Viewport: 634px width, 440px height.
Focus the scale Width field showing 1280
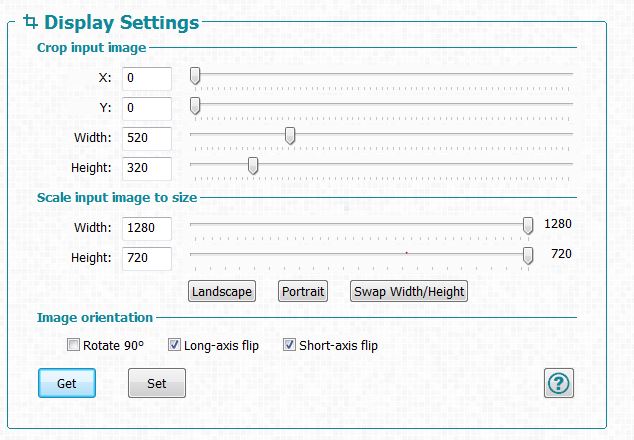[x=147, y=228]
